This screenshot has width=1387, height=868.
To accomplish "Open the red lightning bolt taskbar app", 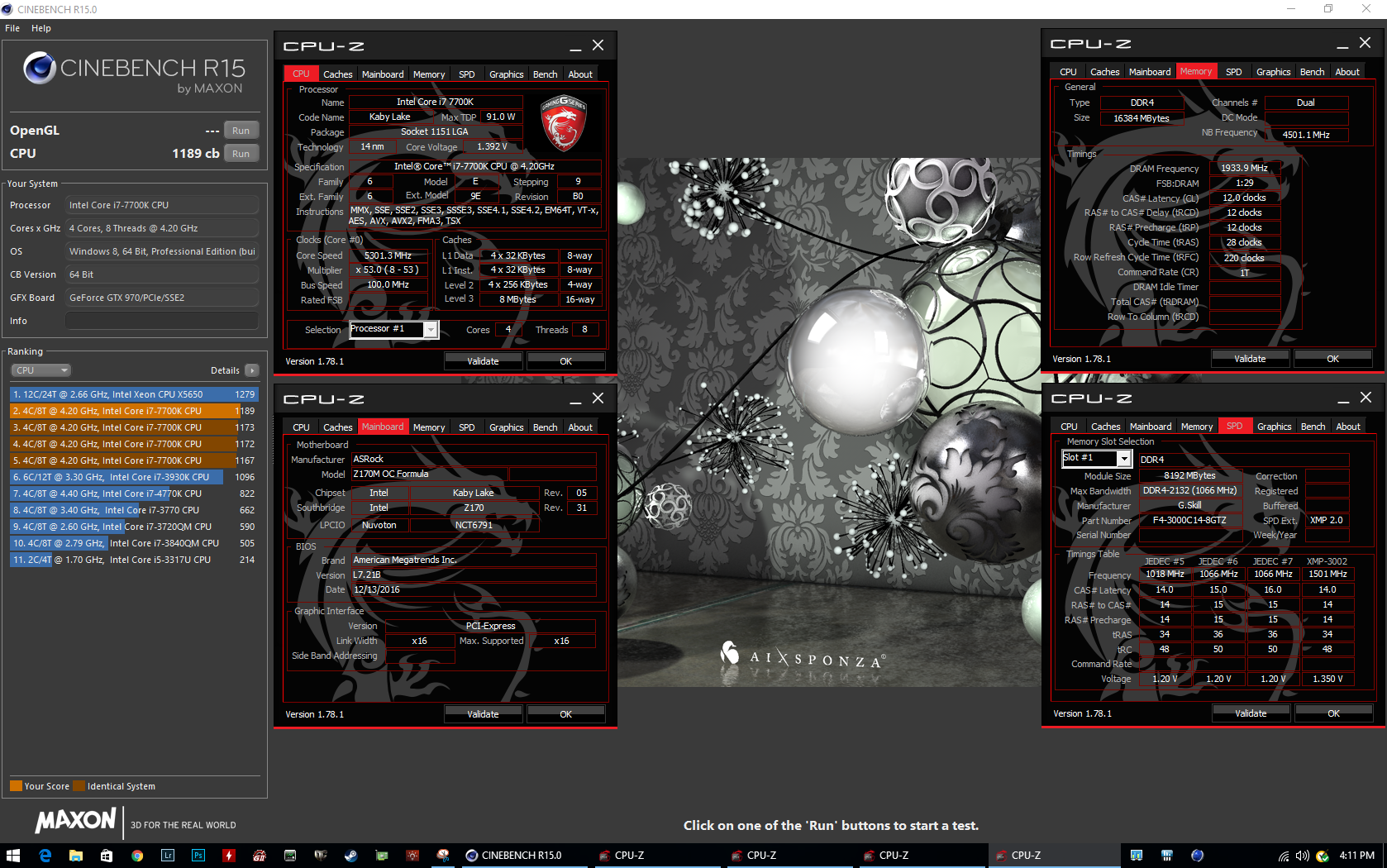I will point(229,856).
